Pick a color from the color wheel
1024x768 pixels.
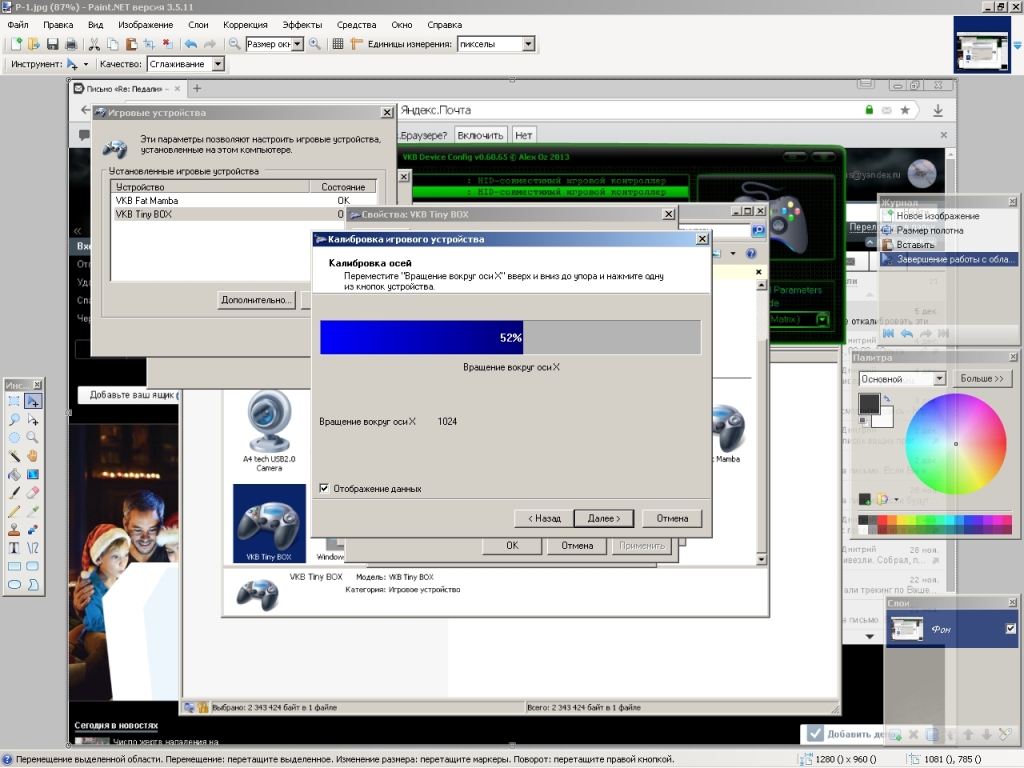point(955,444)
